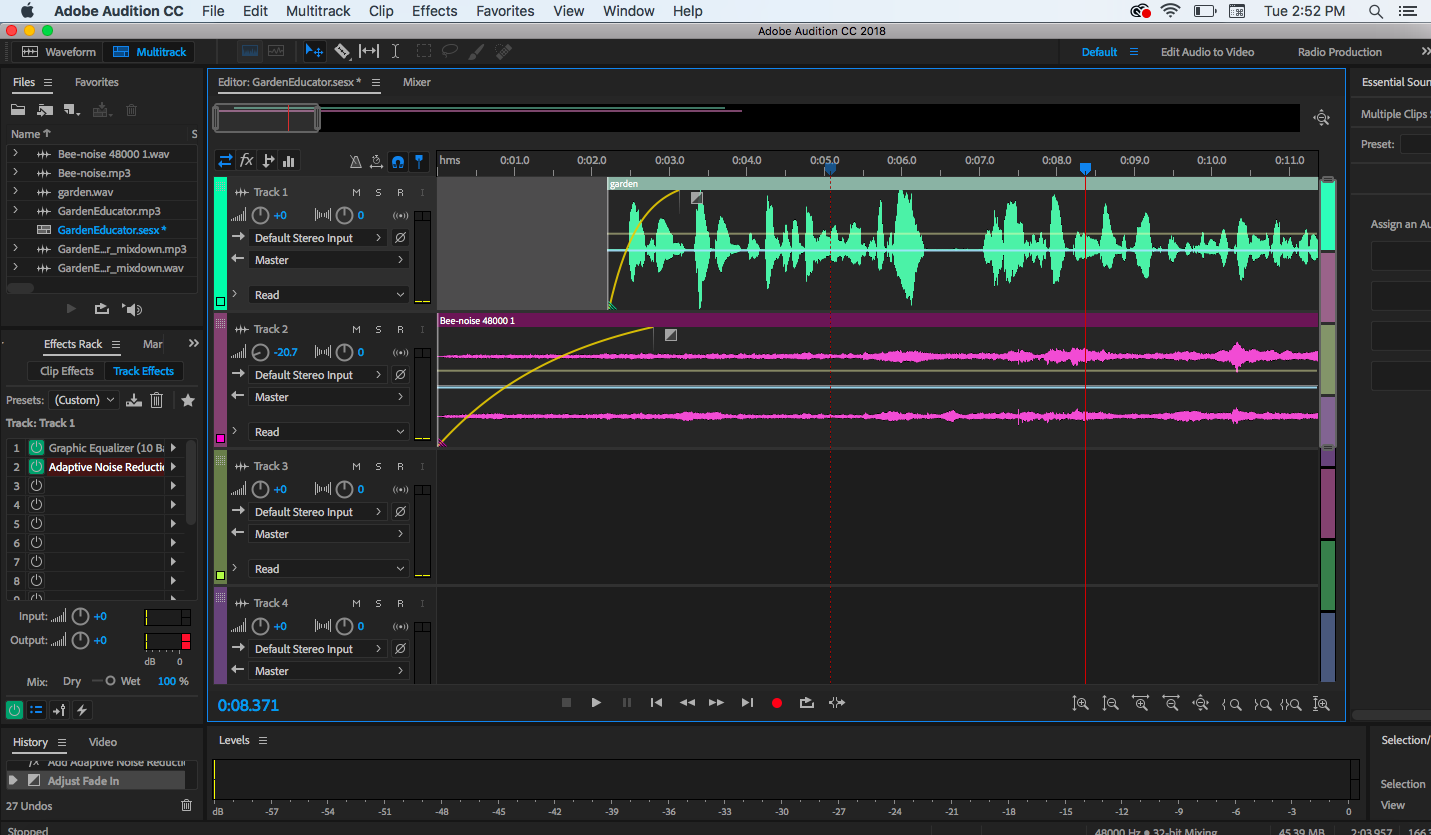The height and width of the screenshot is (835, 1431).
Task: Toggle Track 1 phase invert button
Action: (x=400, y=238)
